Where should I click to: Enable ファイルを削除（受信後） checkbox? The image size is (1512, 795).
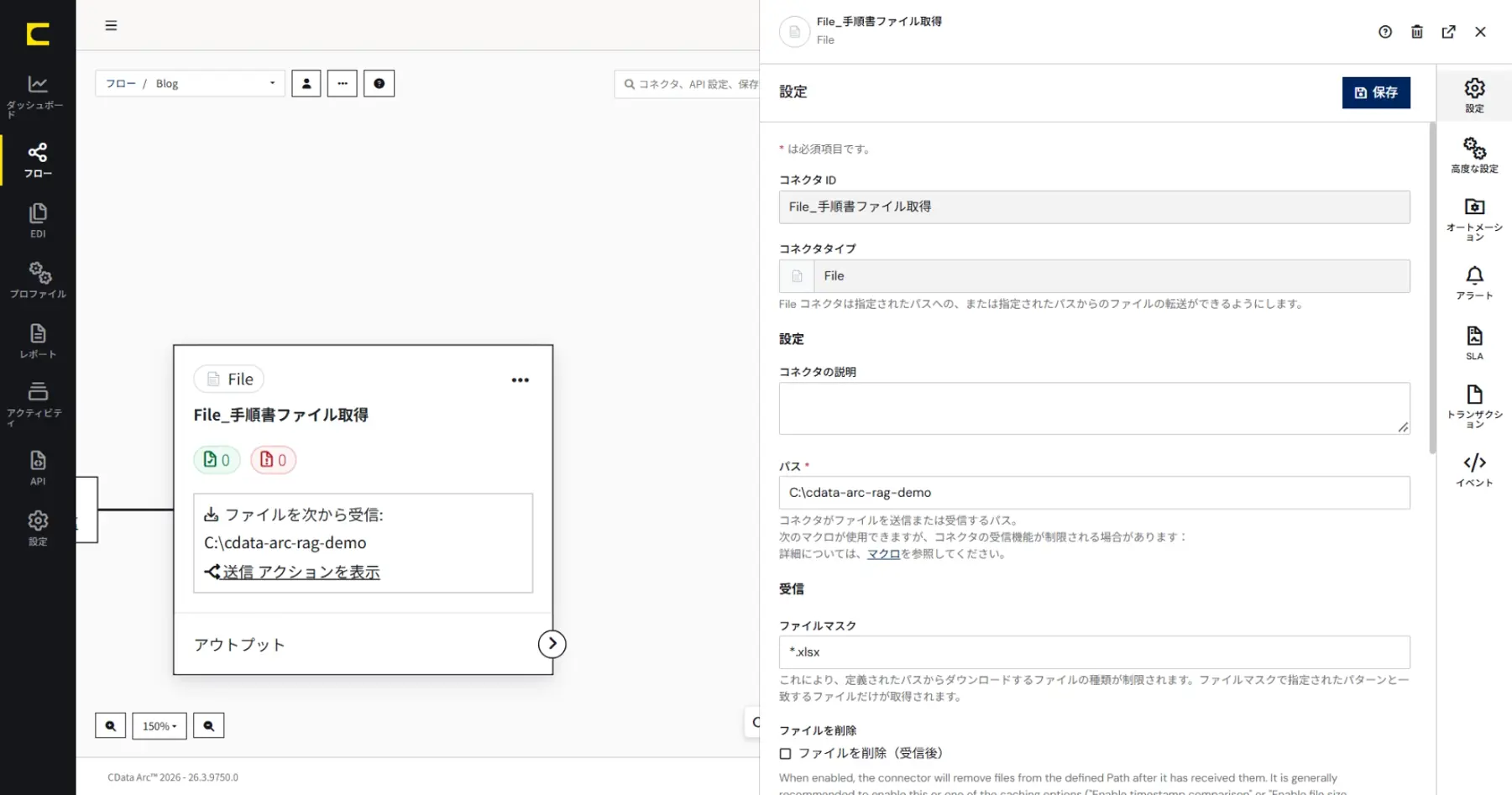(x=786, y=754)
